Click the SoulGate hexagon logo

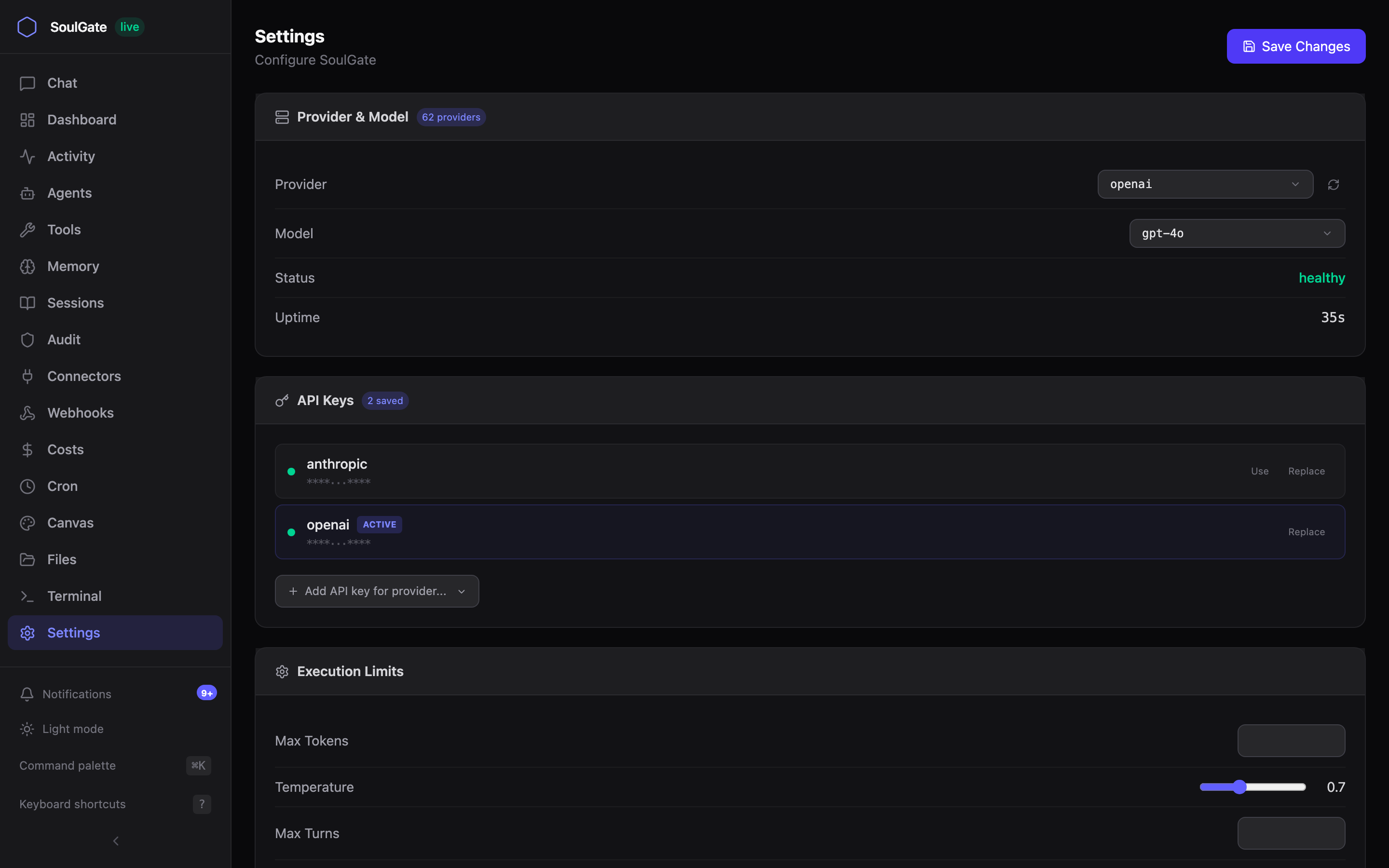tap(27, 27)
